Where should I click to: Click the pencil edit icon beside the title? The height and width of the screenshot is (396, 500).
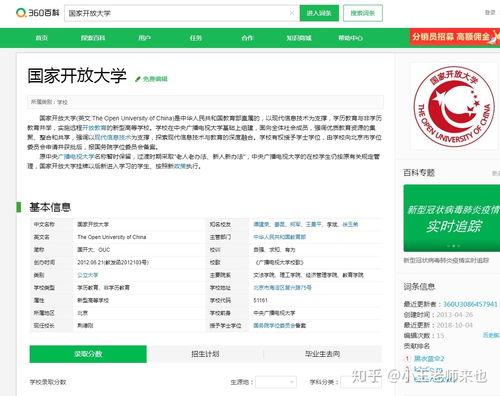[138, 79]
